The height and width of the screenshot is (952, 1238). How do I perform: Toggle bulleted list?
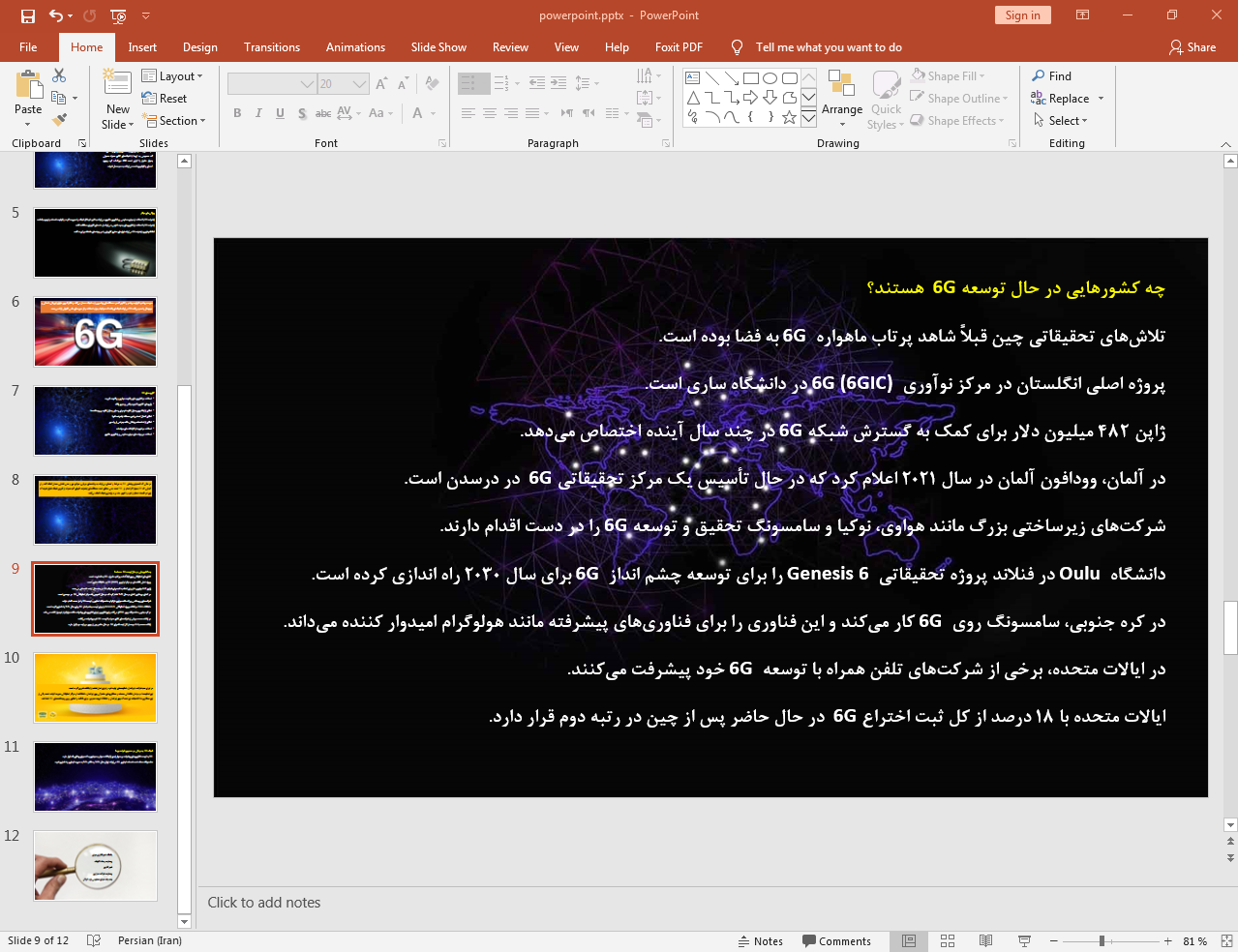pos(469,84)
